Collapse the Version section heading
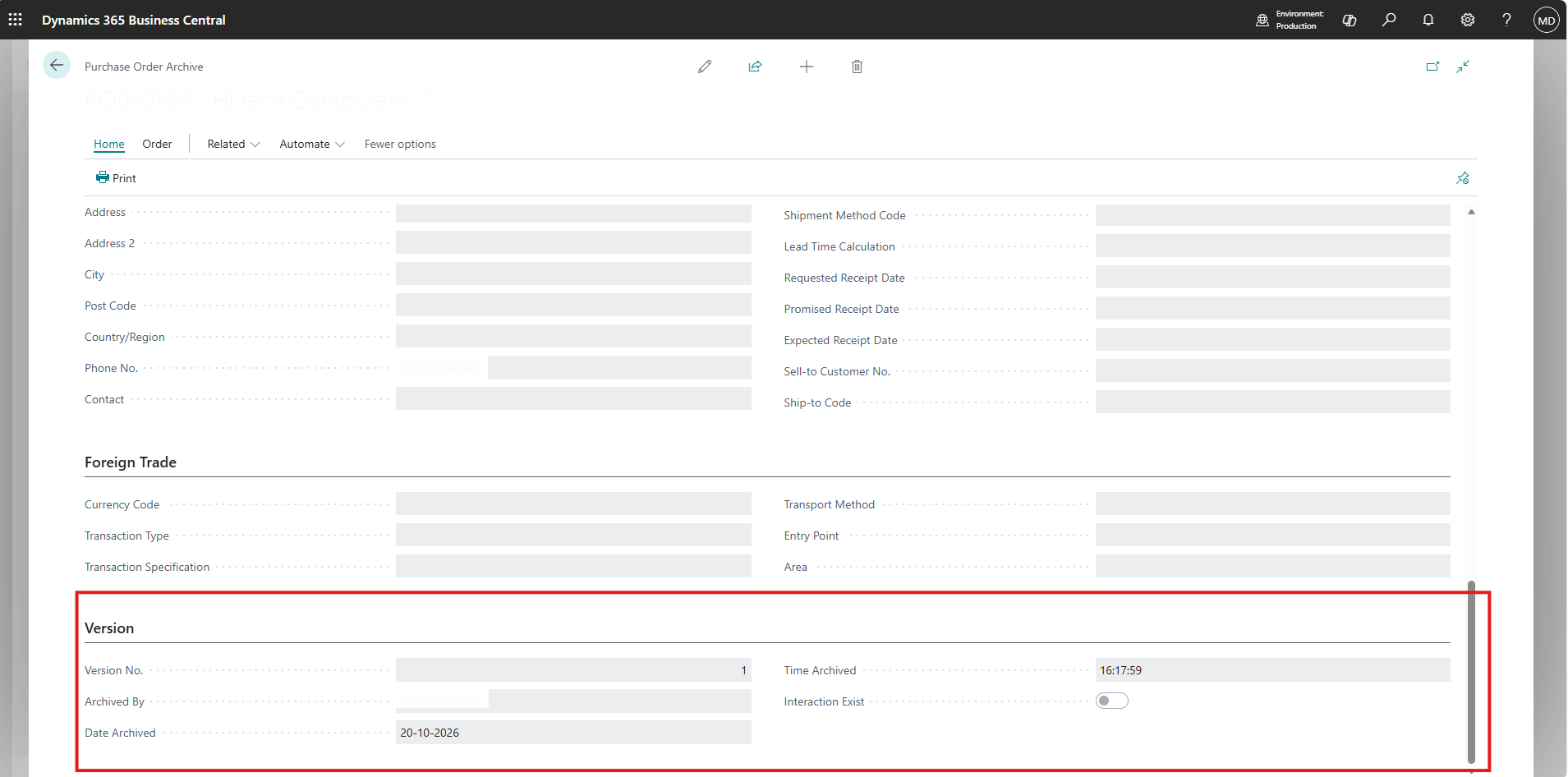The image size is (1568, 777). [109, 628]
